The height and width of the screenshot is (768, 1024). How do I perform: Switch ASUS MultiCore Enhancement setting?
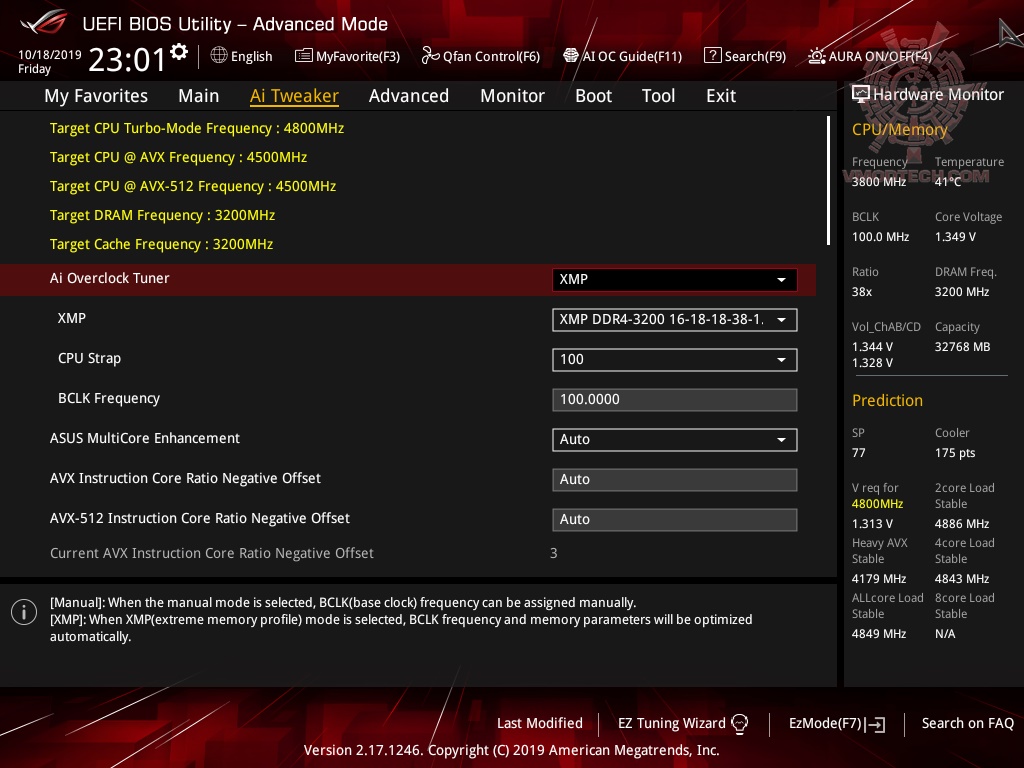(674, 439)
